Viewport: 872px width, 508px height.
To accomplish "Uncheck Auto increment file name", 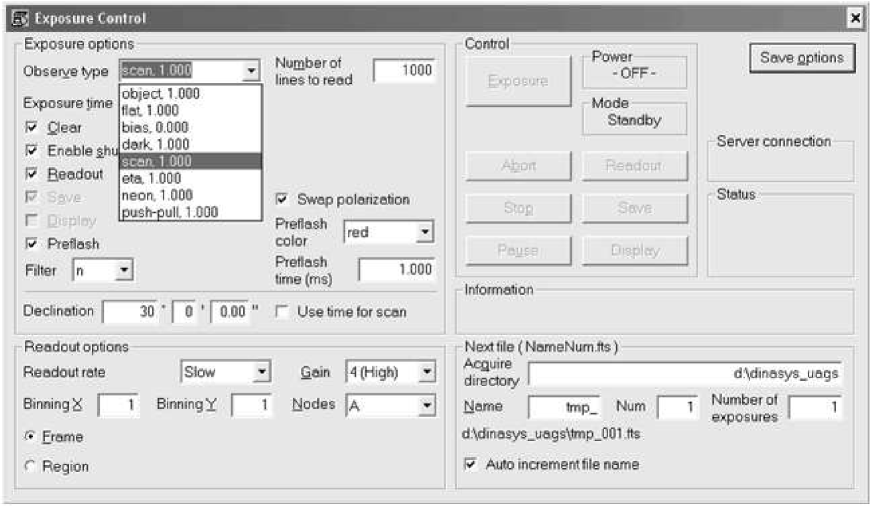I will [x=471, y=464].
